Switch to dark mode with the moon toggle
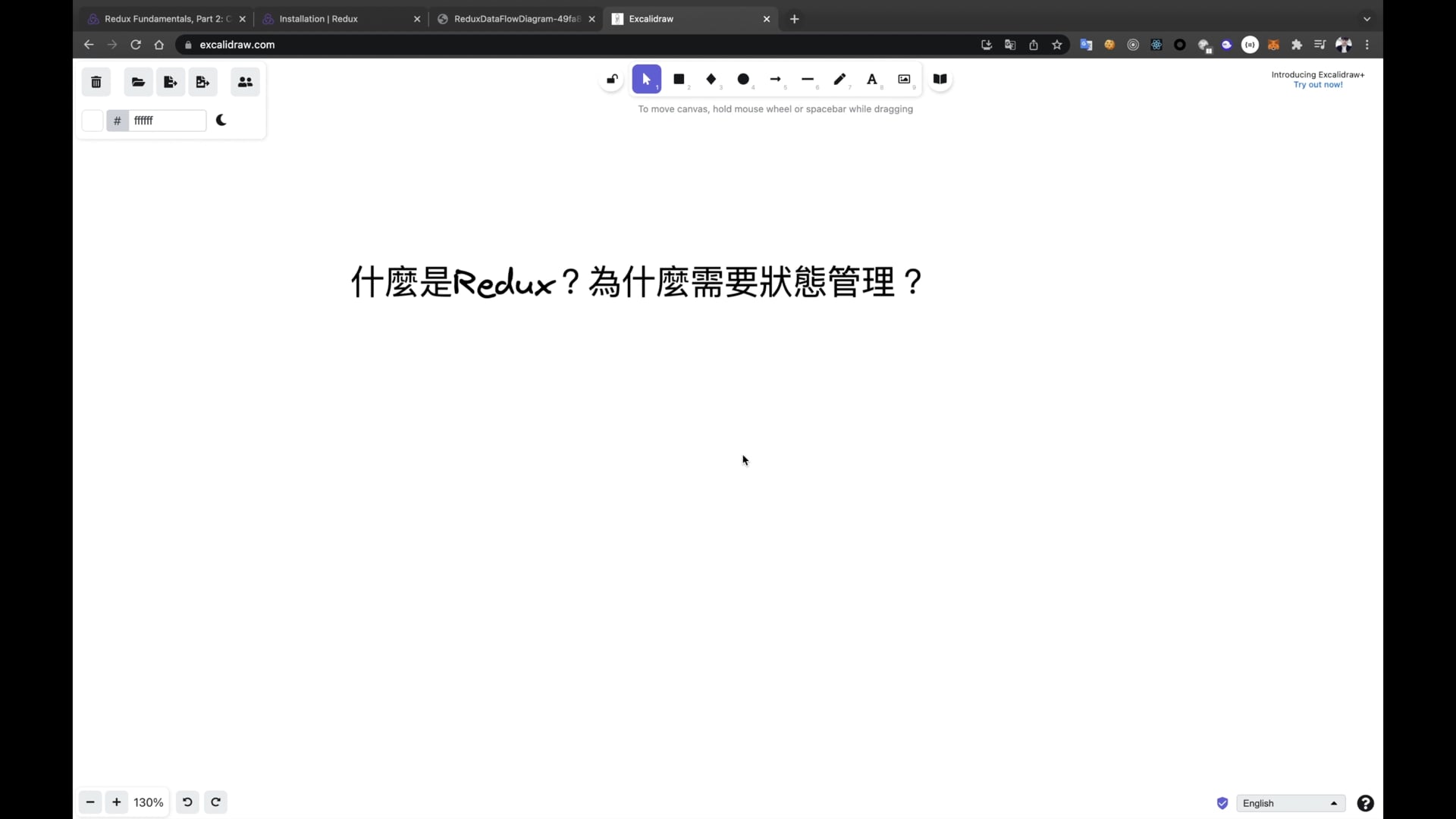The image size is (1456, 819). tap(221, 120)
